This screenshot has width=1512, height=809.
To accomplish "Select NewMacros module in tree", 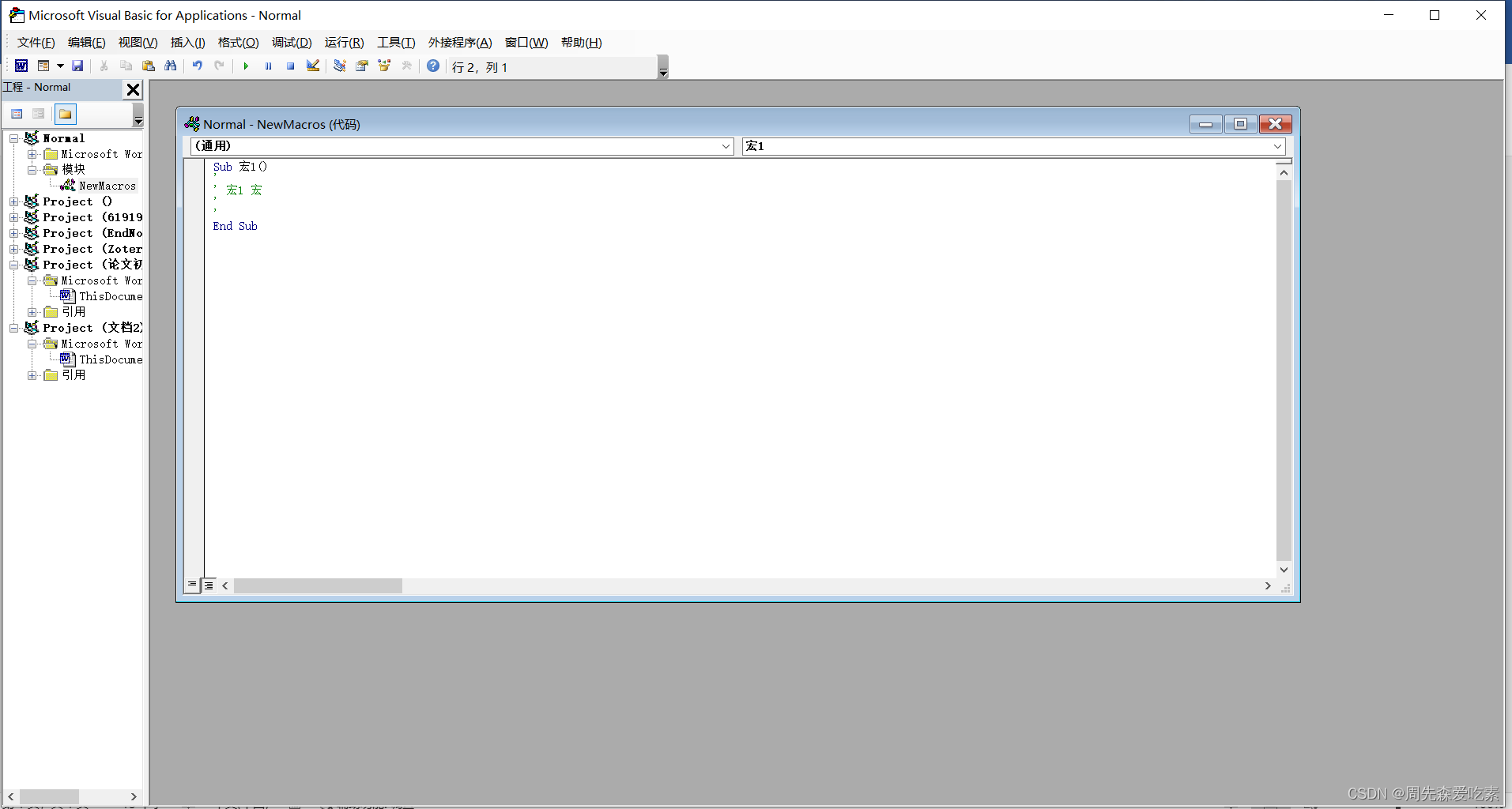I will (x=107, y=186).
